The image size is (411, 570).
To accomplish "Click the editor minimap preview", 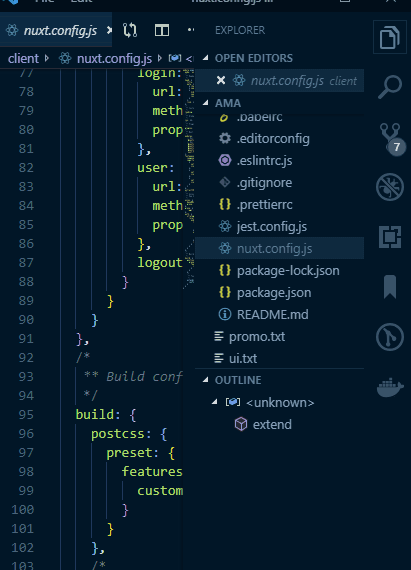I will pyautogui.click(x=189, y=178).
